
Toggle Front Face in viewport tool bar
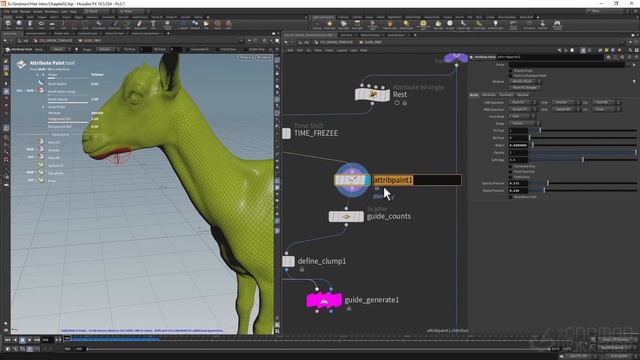(217, 49)
